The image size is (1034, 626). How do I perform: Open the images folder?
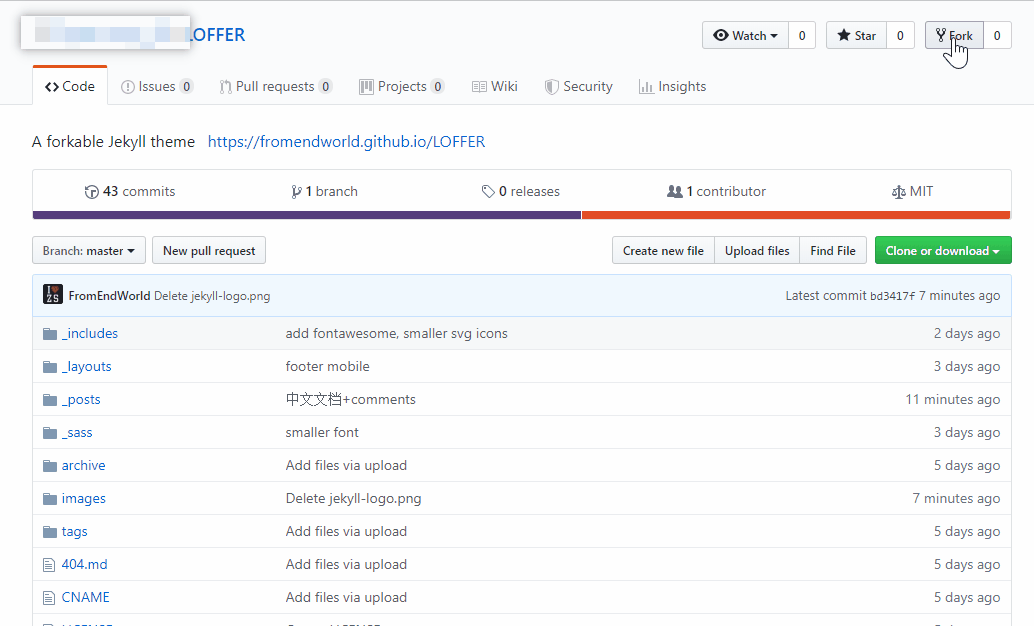pos(84,499)
